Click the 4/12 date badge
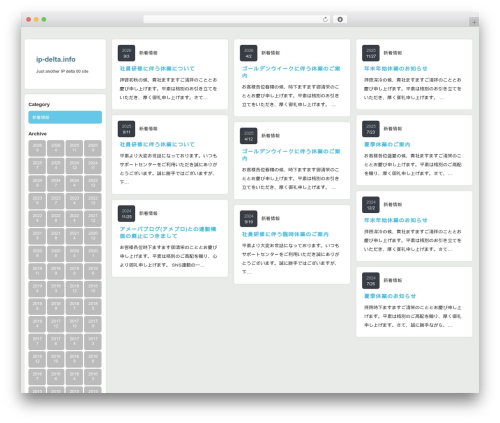This screenshot has height=423, width=500. click(249, 136)
